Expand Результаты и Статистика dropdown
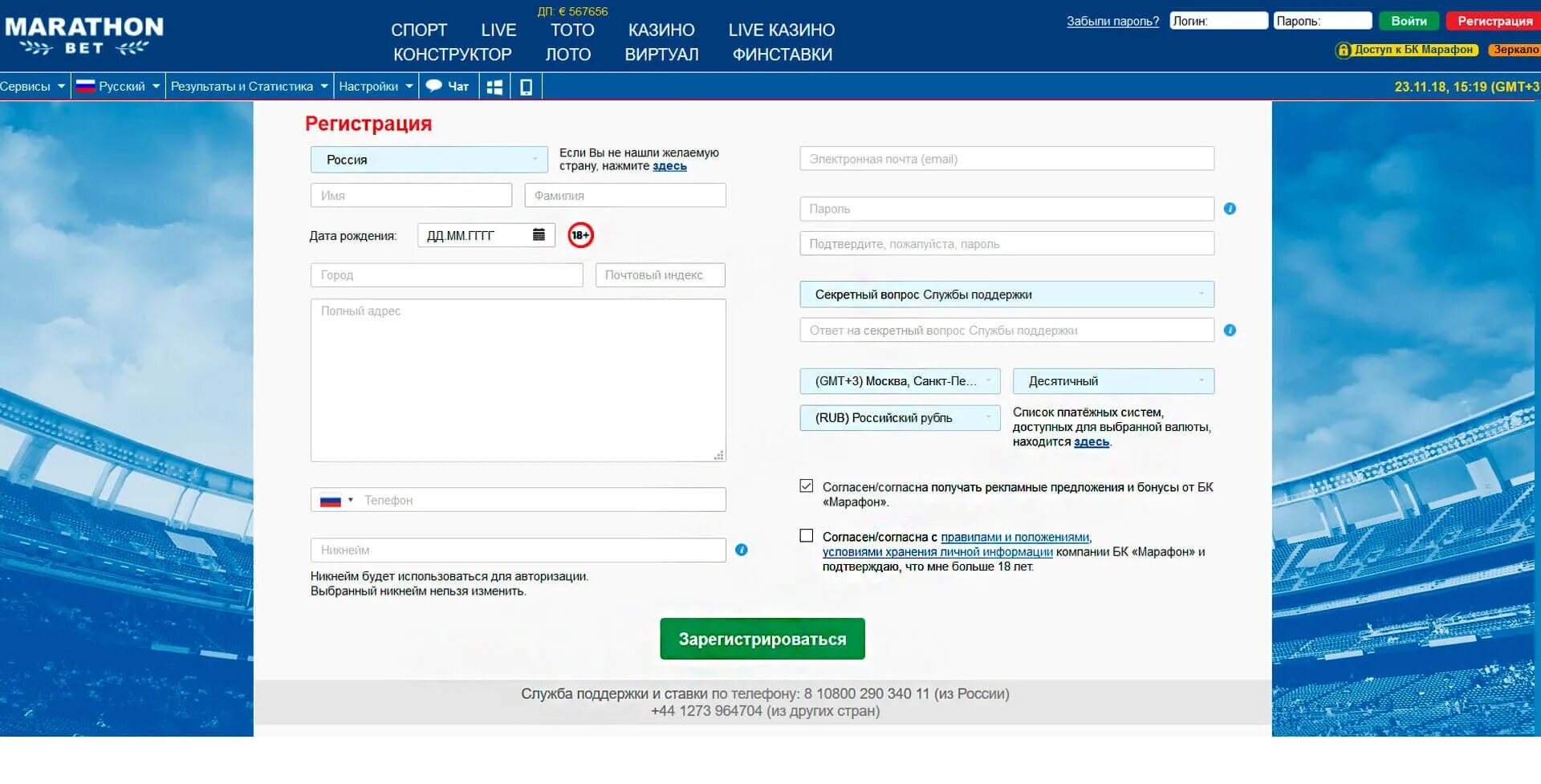 [x=250, y=86]
